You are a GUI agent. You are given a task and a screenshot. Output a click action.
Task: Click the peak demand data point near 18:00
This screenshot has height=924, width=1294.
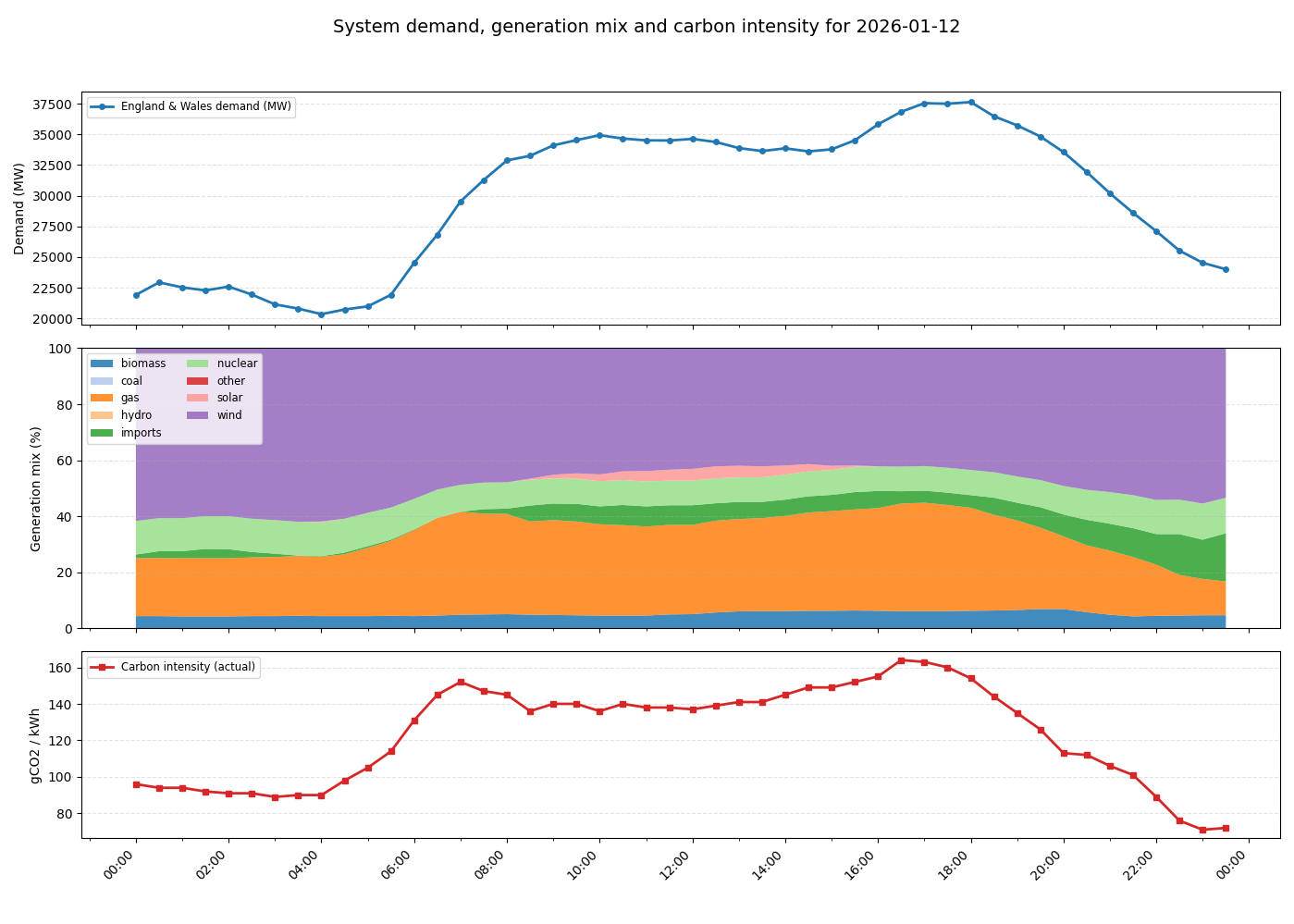pos(971,102)
